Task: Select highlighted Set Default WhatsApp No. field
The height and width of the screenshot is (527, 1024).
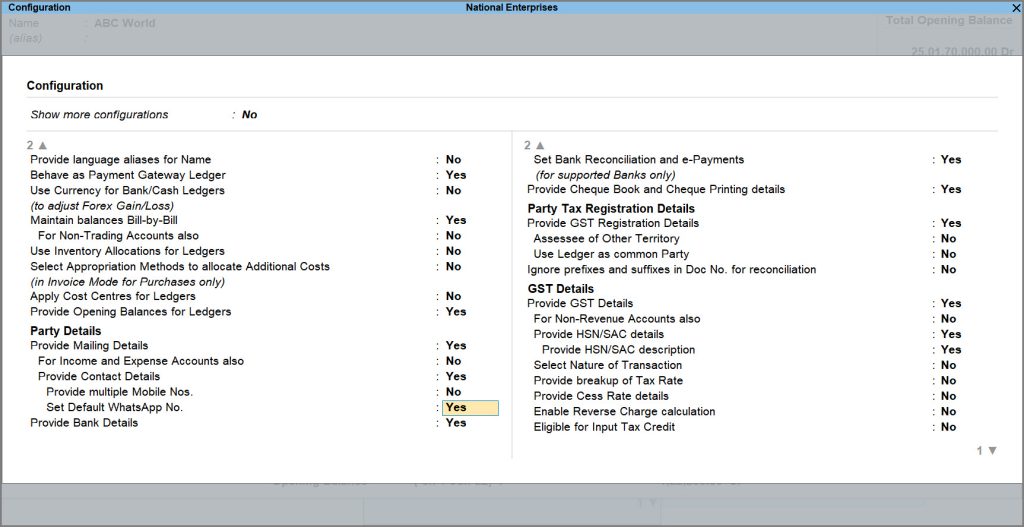Action: point(470,407)
